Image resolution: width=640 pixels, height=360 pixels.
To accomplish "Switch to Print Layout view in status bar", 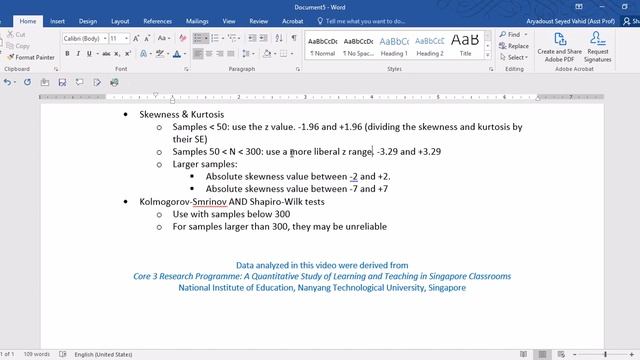I will pos(542,354).
